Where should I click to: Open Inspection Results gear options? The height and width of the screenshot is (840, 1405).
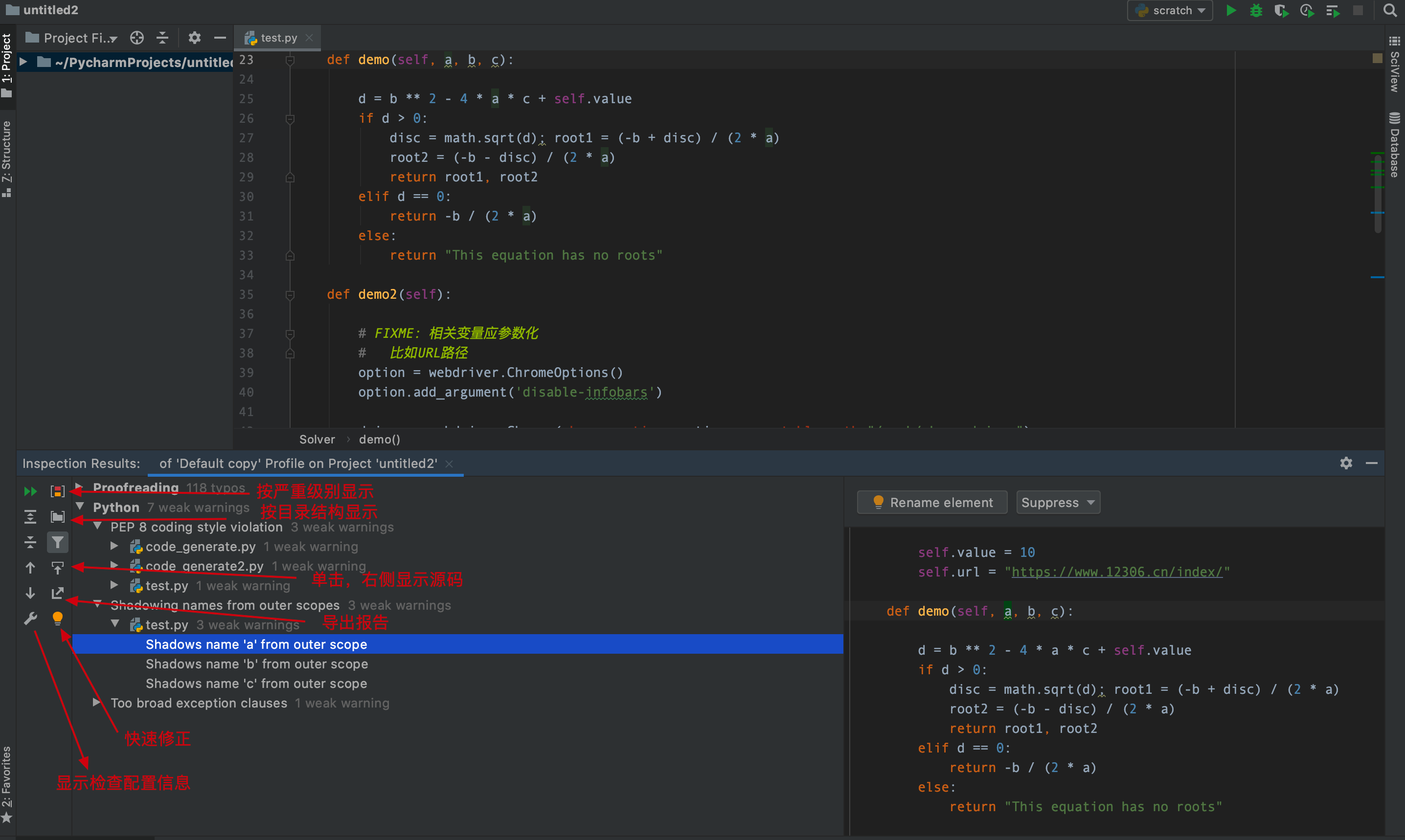pyautogui.click(x=1346, y=463)
